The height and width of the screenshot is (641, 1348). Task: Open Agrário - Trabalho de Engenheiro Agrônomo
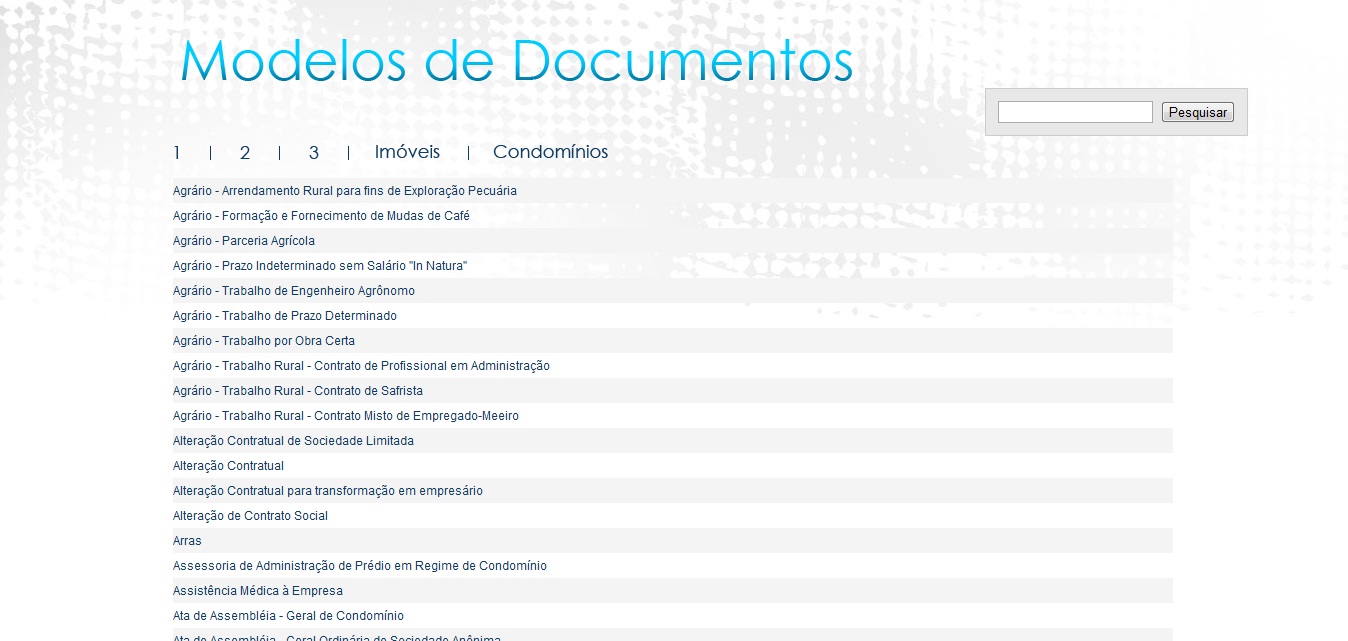(296, 290)
